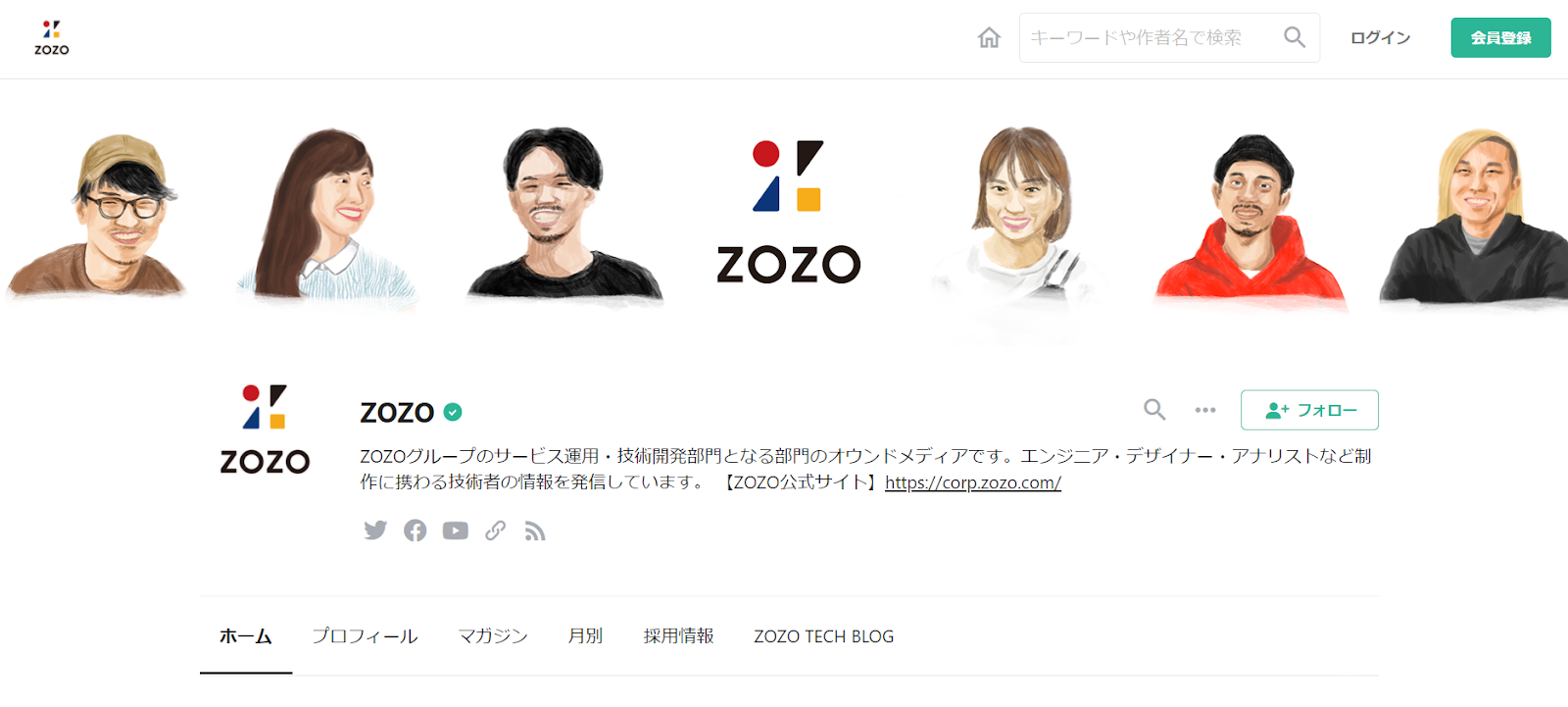Click the chain link icon
Screen dimensions: 1568x707
point(496,530)
